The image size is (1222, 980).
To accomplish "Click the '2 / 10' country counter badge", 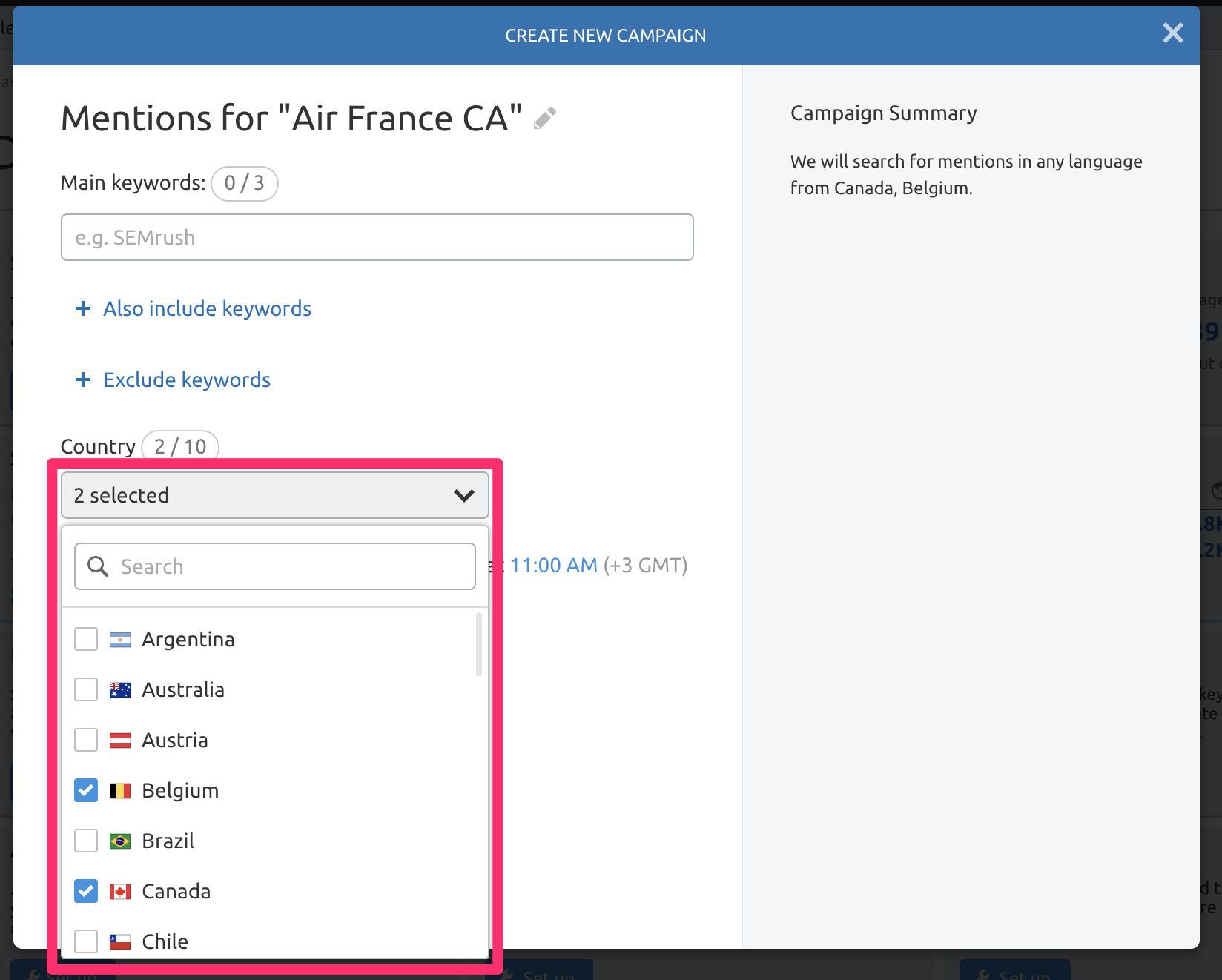I will point(180,446).
